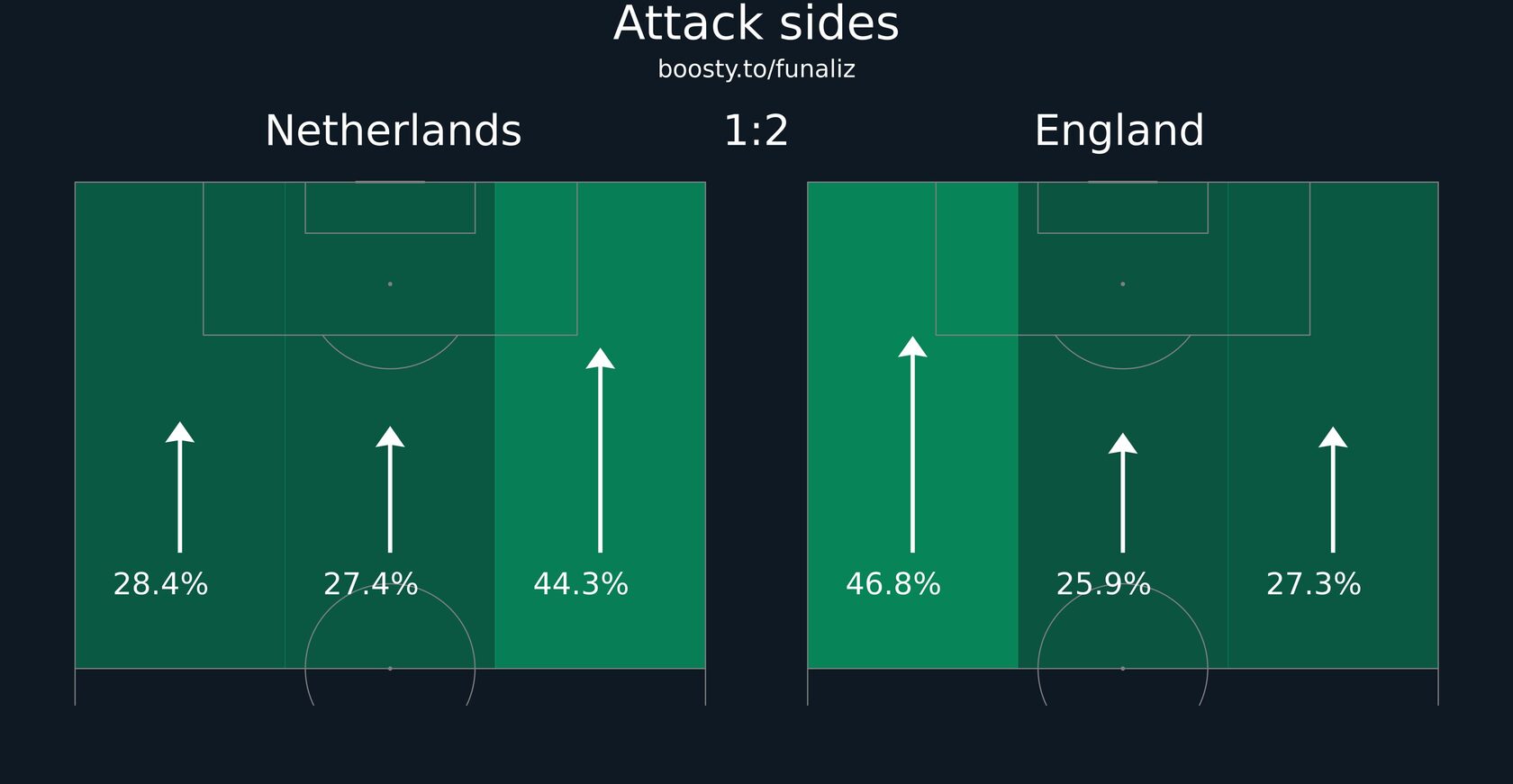
Task: Select the 27.3% England label
Action: [1314, 584]
